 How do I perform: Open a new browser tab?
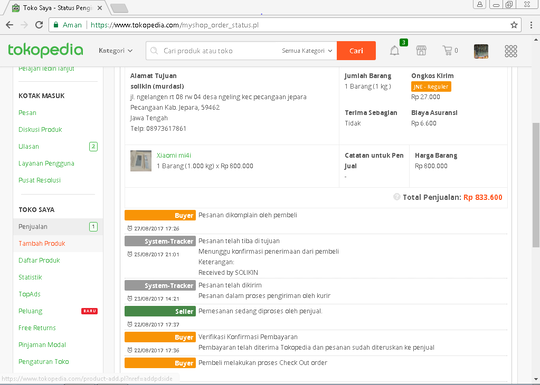point(120,8)
